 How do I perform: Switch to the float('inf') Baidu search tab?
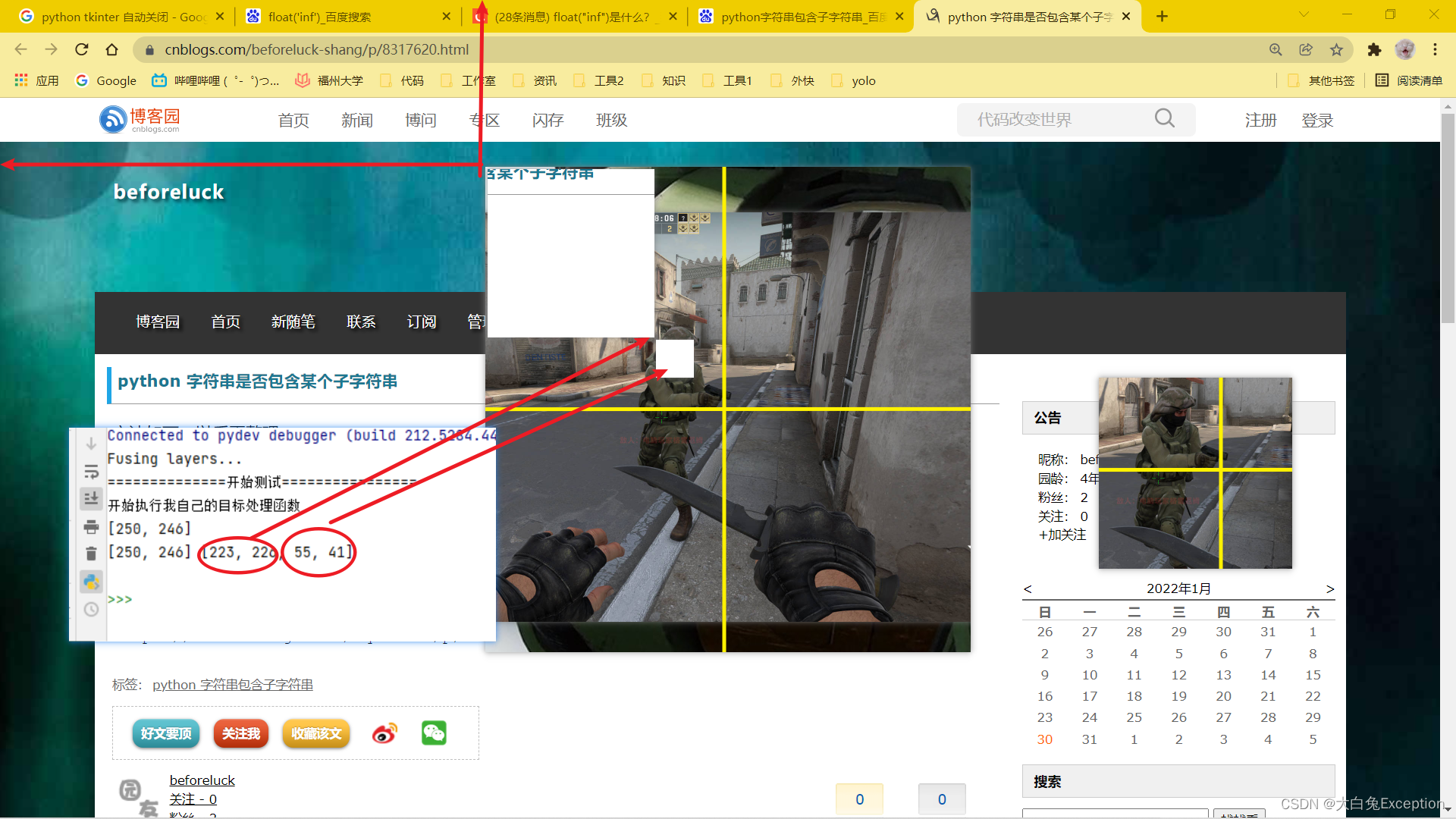347,17
